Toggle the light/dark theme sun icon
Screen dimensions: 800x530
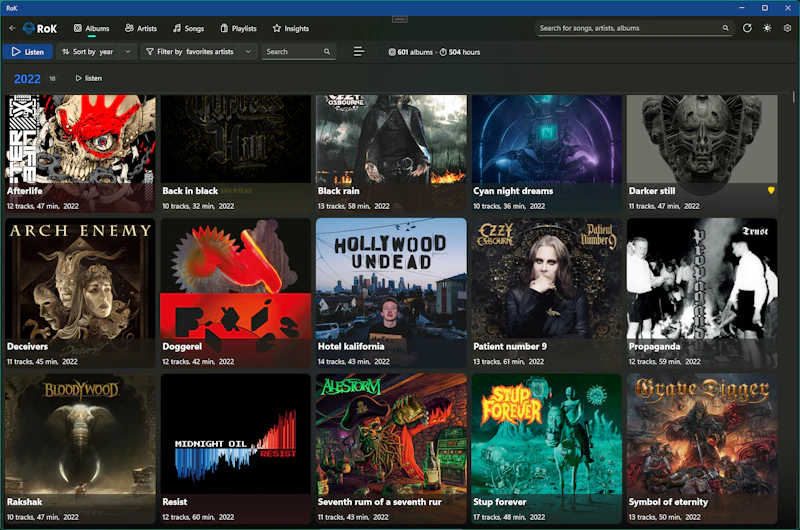(x=767, y=28)
